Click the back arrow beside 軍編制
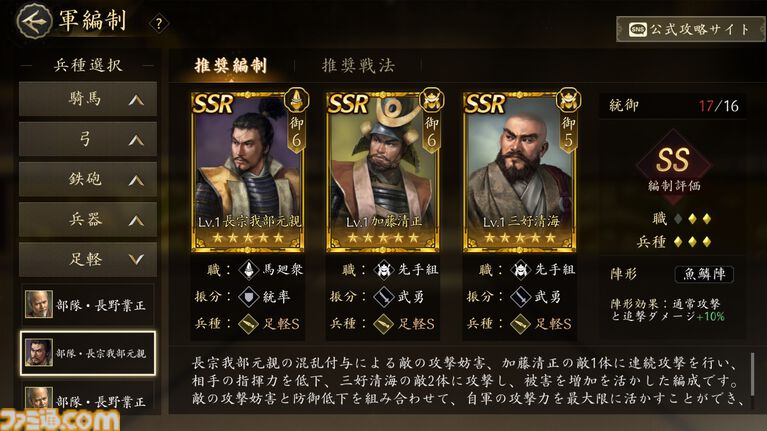This screenshot has width=767, height=431. coord(34,21)
